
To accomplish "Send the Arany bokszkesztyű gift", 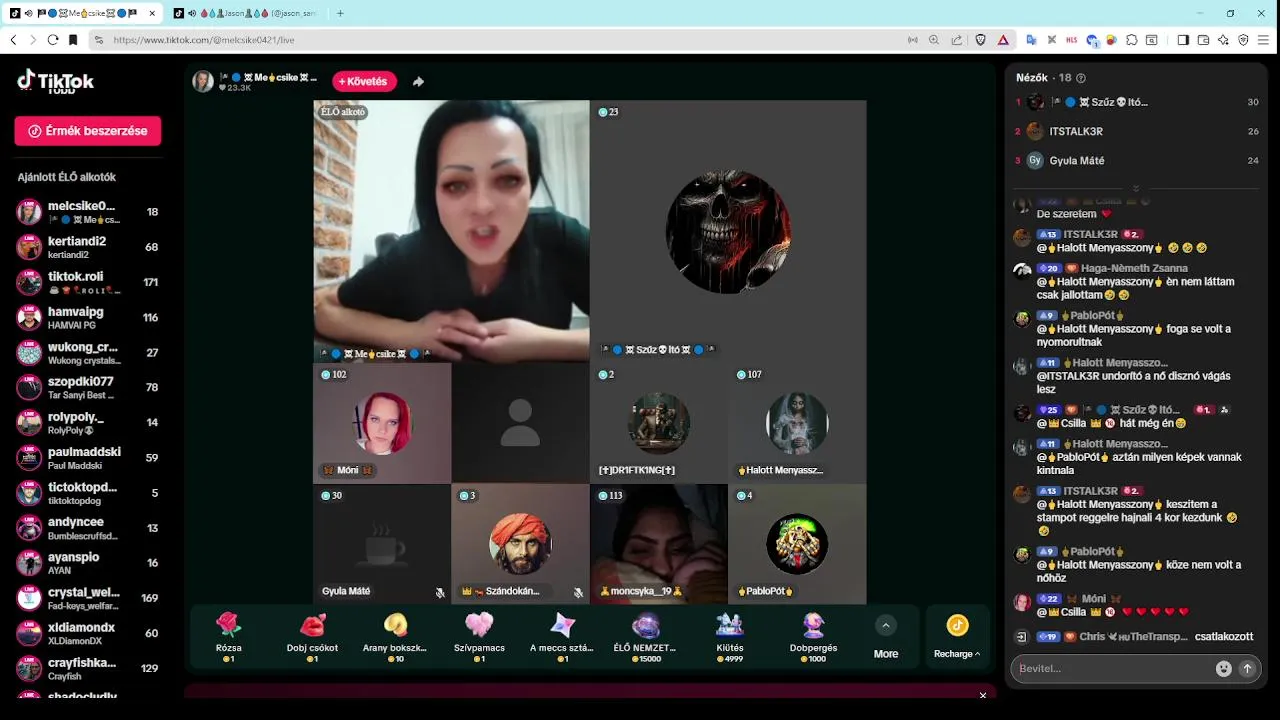I will pos(395,637).
